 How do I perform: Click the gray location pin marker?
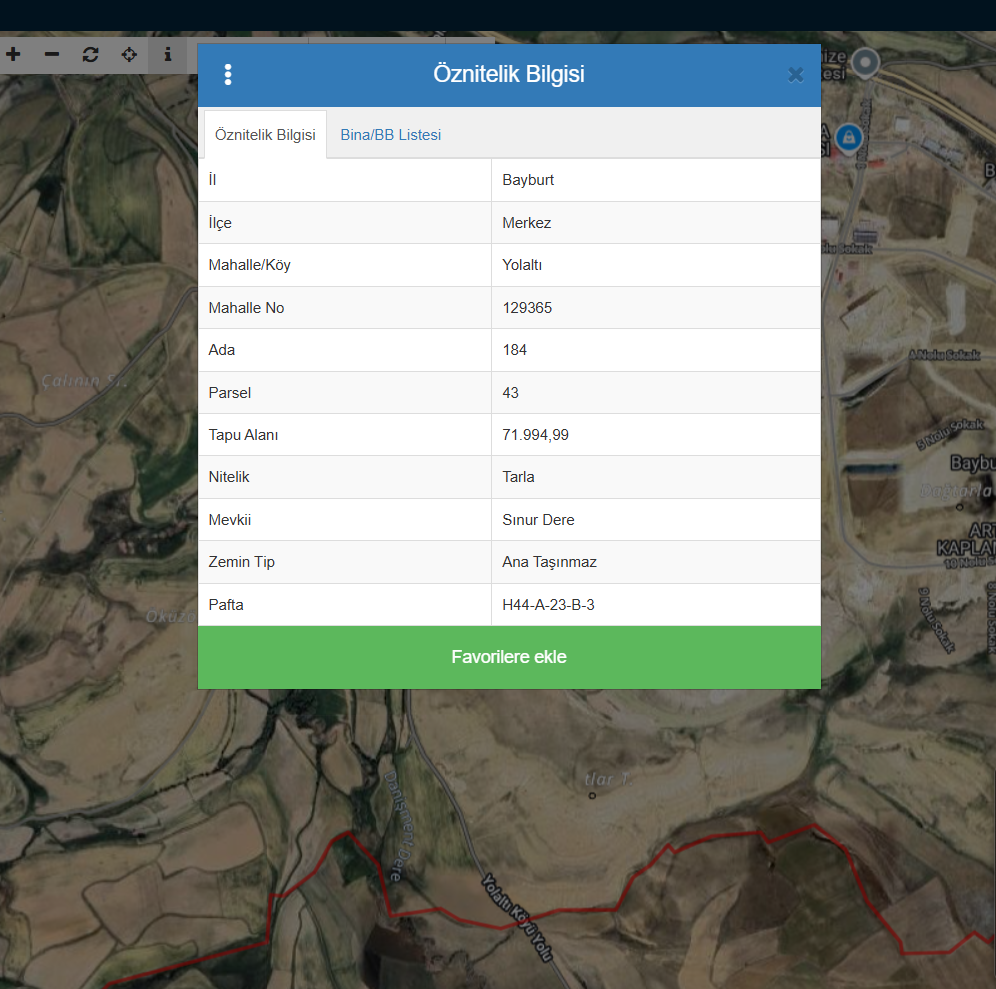[864, 62]
